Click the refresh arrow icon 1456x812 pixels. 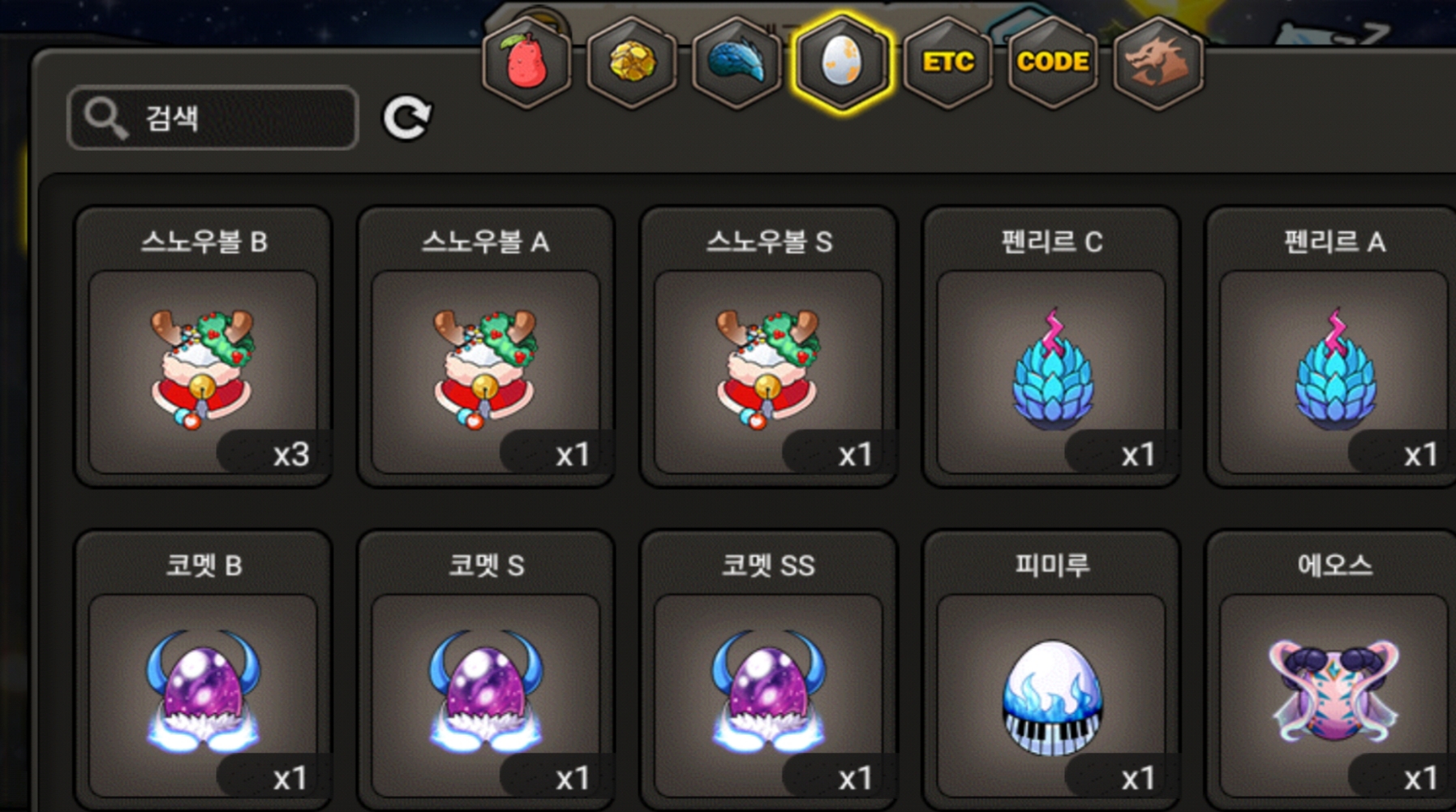click(x=406, y=118)
